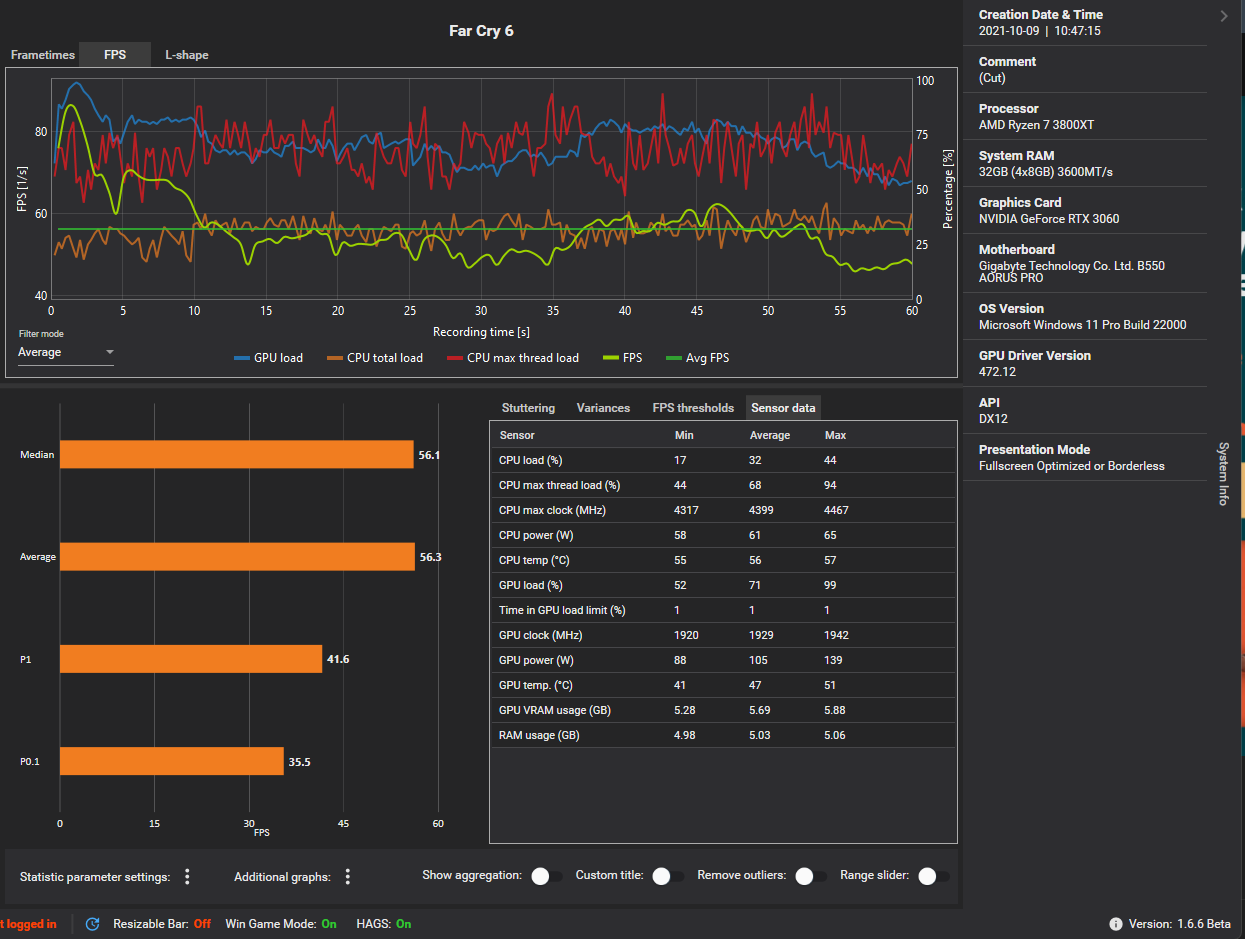1245x939 pixels.
Task: Open the Stuttering tab
Action: click(528, 408)
